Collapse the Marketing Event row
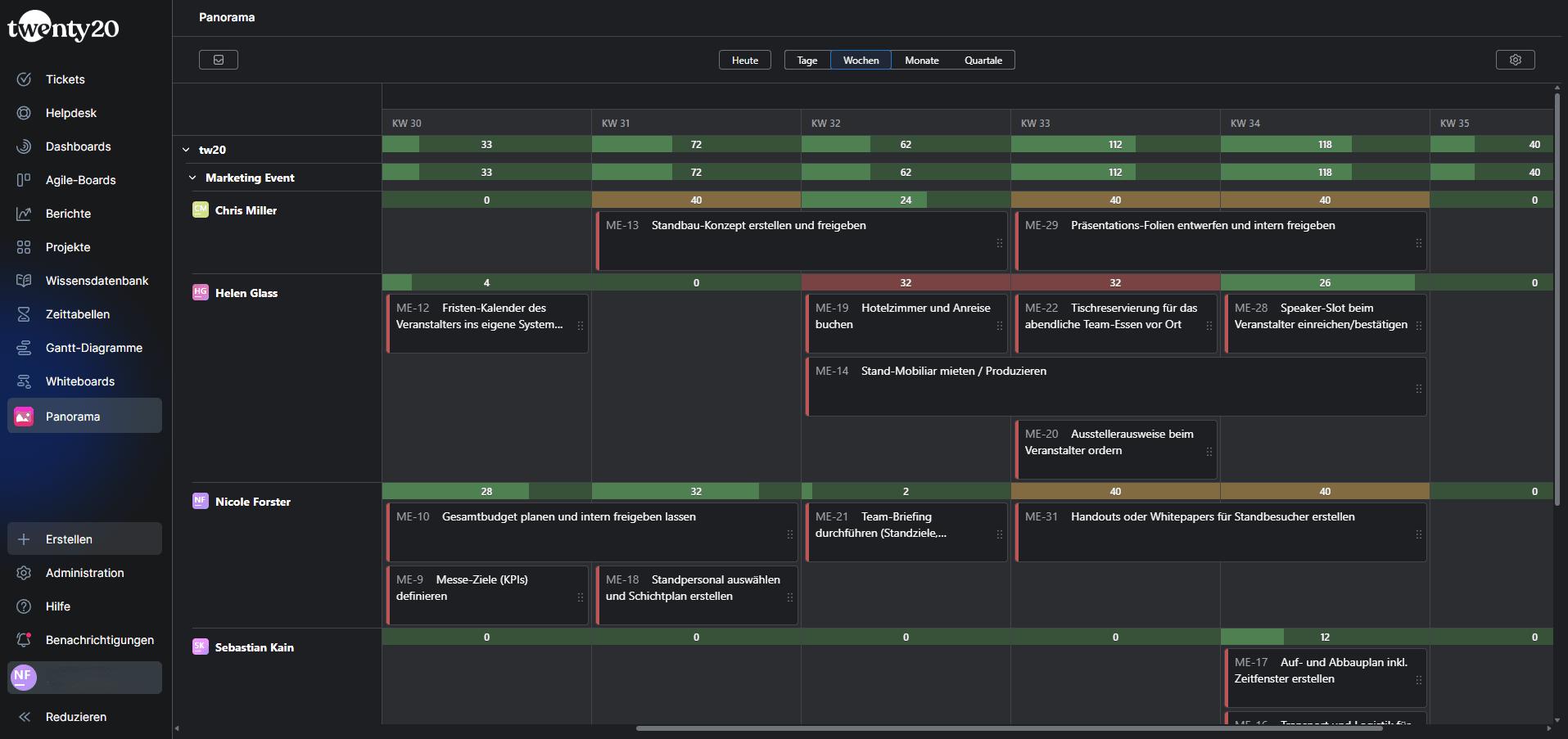This screenshot has height=739, width=1568. click(x=192, y=178)
